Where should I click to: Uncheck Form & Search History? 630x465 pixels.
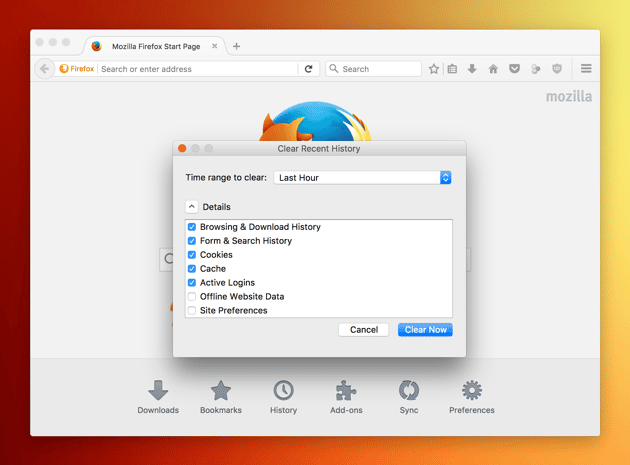pyautogui.click(x=192, y=241)
